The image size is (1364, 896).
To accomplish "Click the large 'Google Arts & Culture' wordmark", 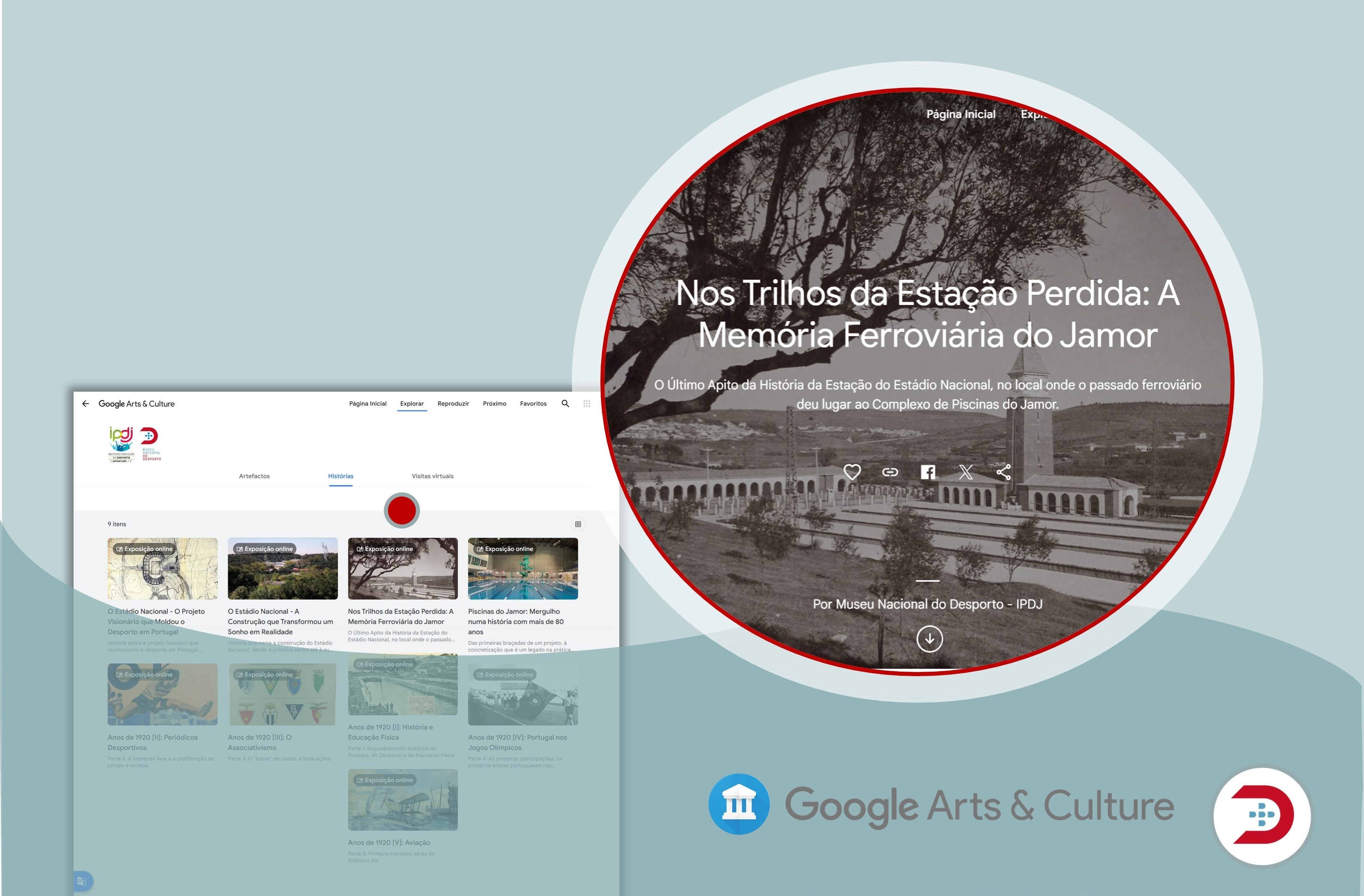I will (x=979, y=806).
